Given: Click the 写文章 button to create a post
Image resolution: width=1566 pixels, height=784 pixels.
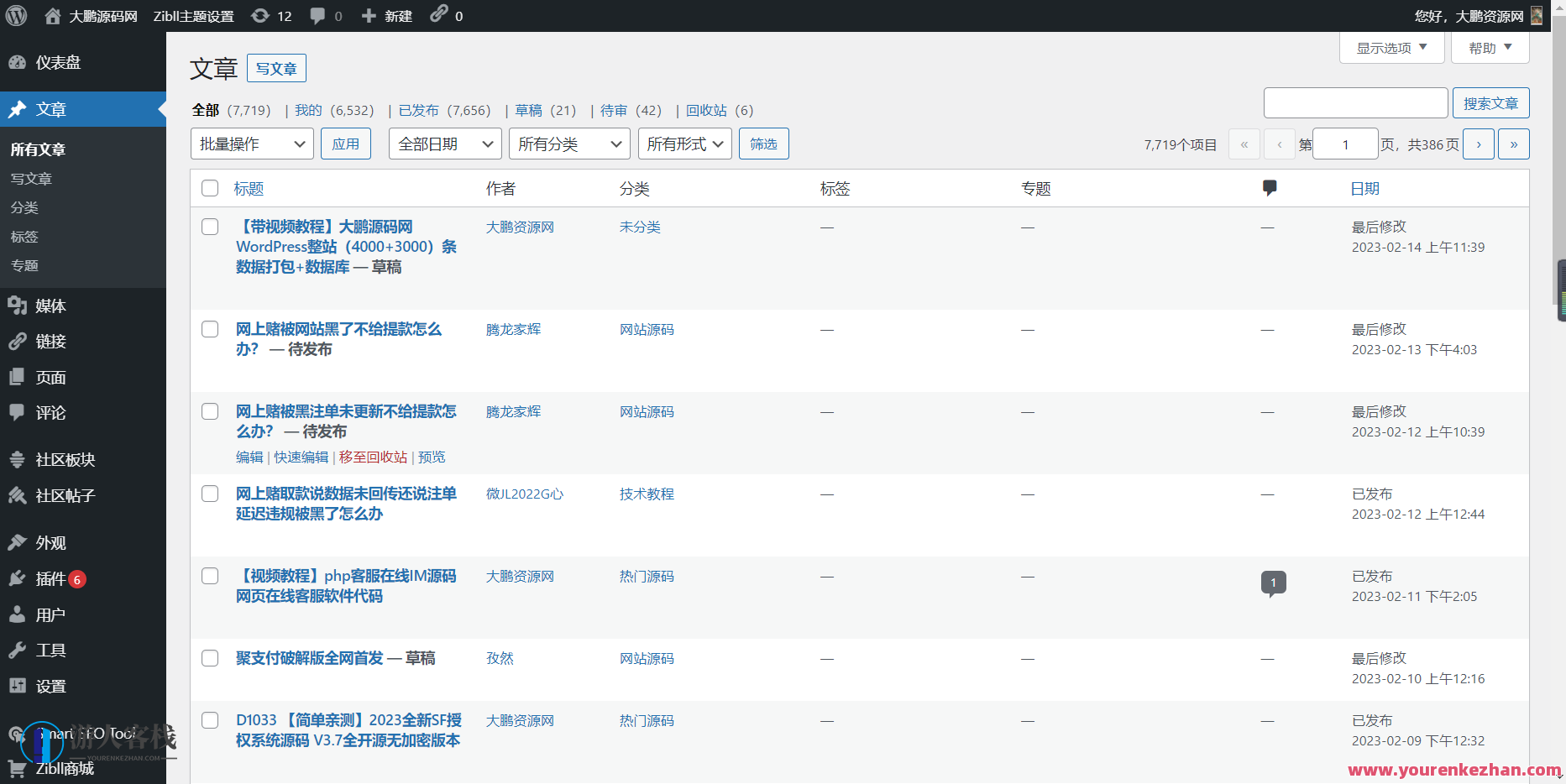Looking at the screenshot, I should pyautogui.click(x=276, y=68).
